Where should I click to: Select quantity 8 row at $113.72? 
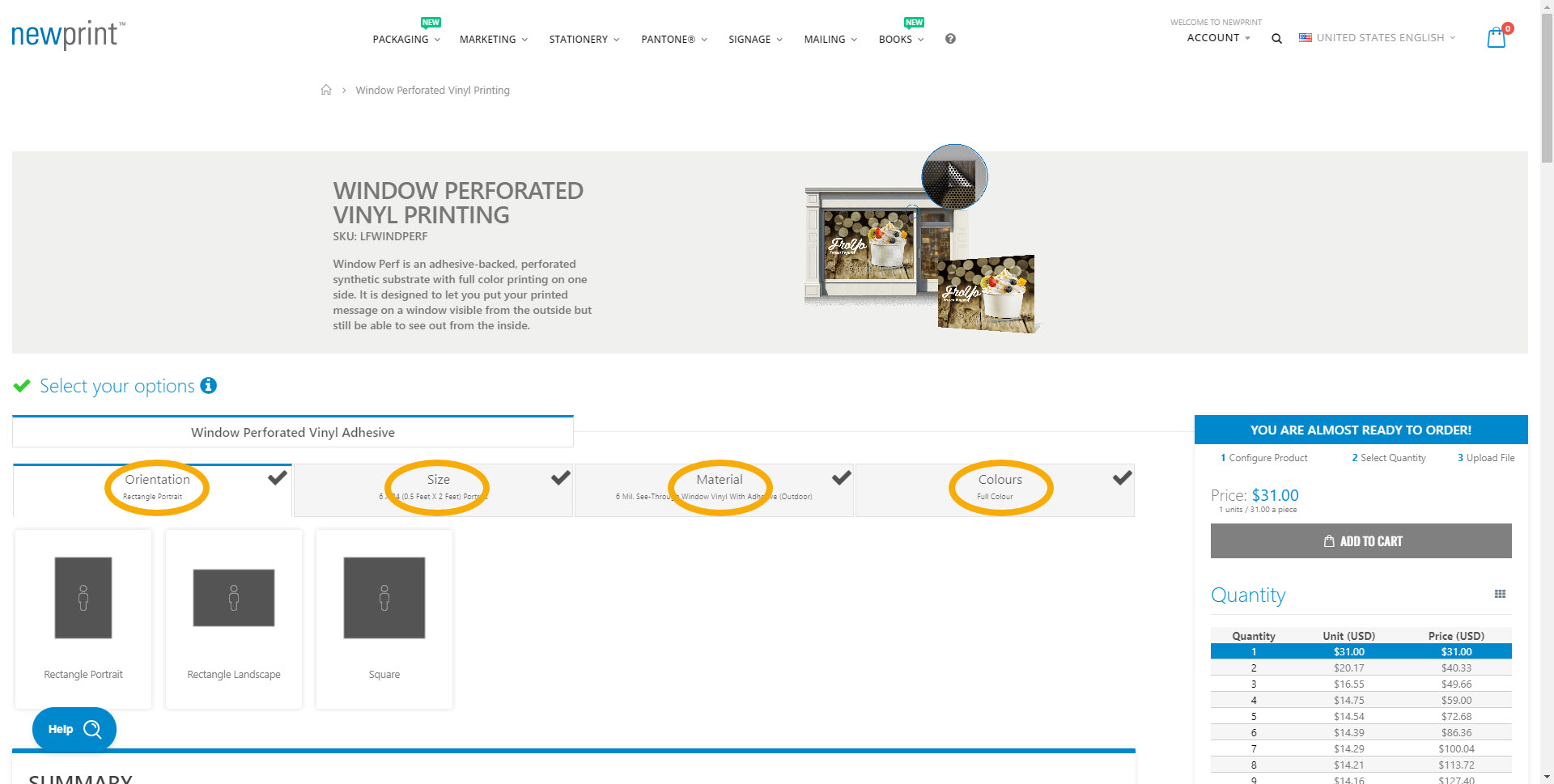pyautogui.click(x=1361, y=765)
